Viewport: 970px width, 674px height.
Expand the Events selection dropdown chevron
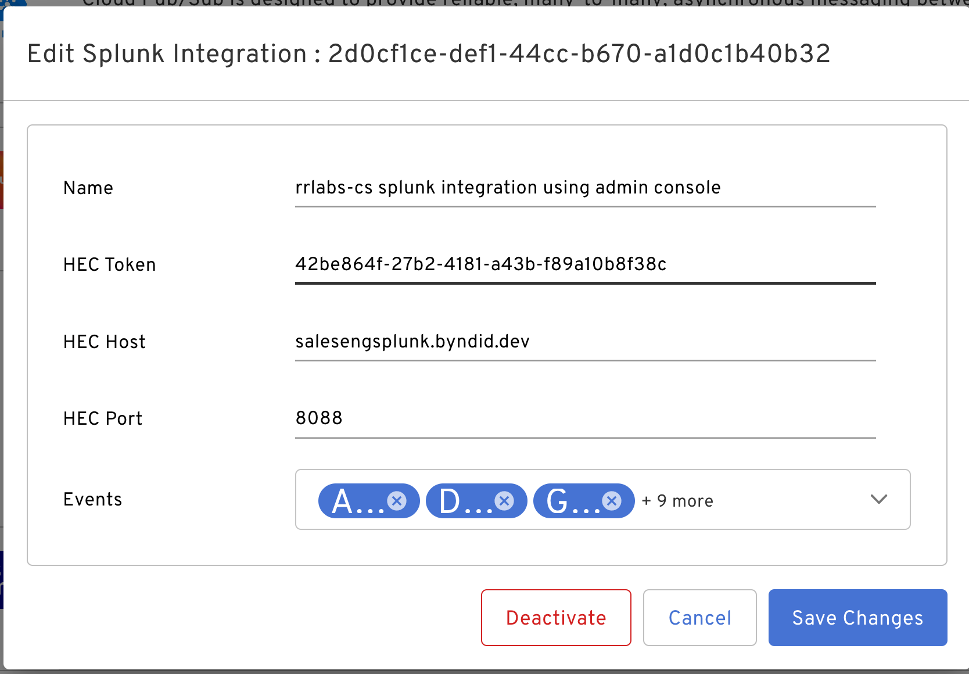click(878, 499)
